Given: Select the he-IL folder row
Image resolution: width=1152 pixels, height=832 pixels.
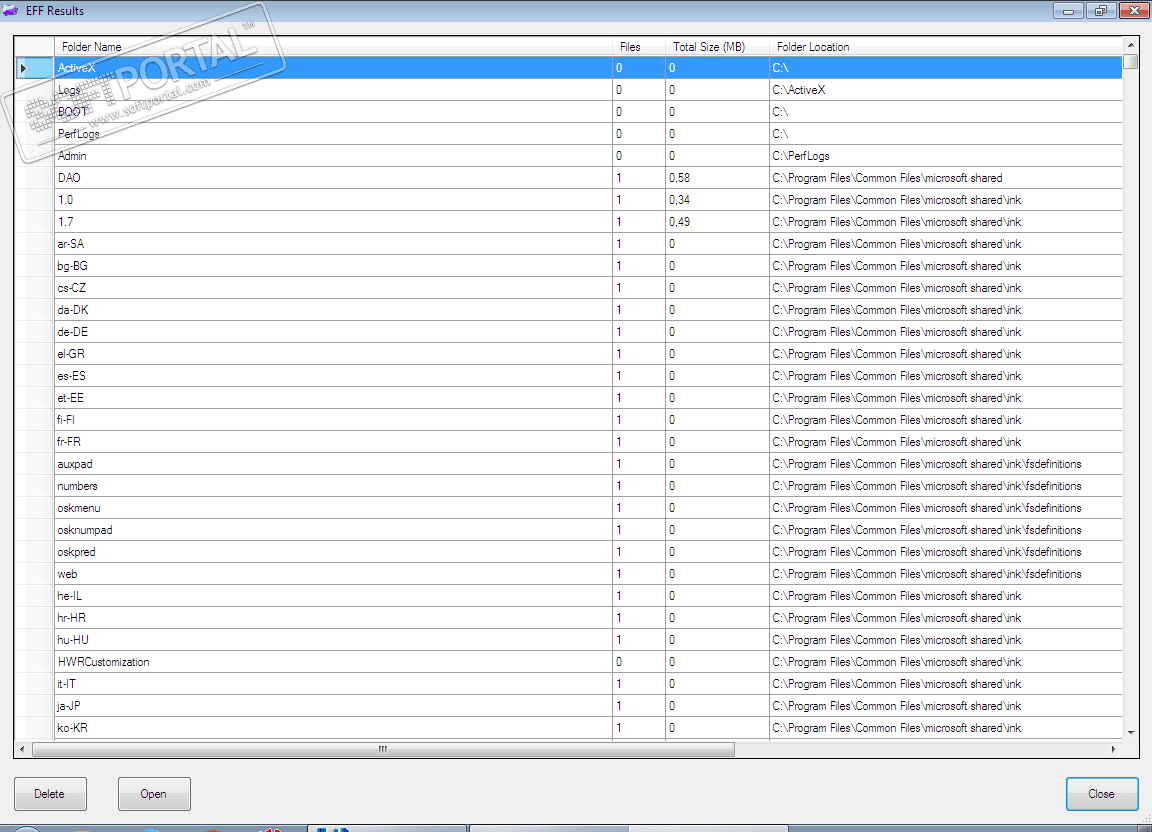Looking at the screenshot, I should 569,597.
